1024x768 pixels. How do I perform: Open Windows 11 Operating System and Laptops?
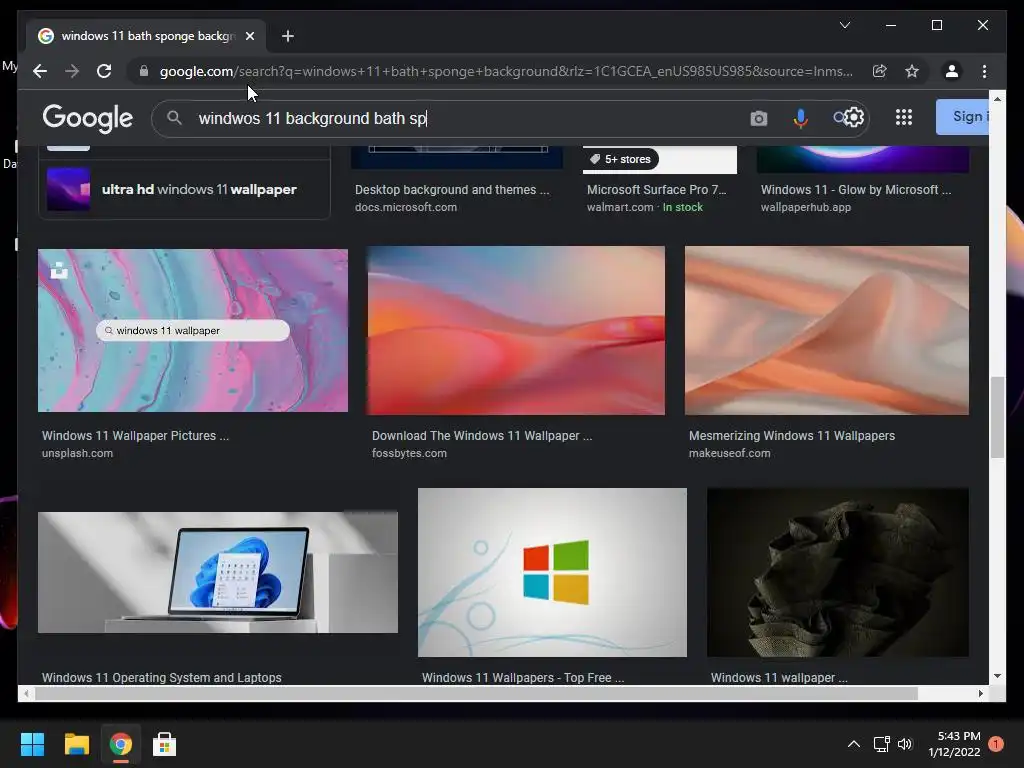(x=161, y=677)
